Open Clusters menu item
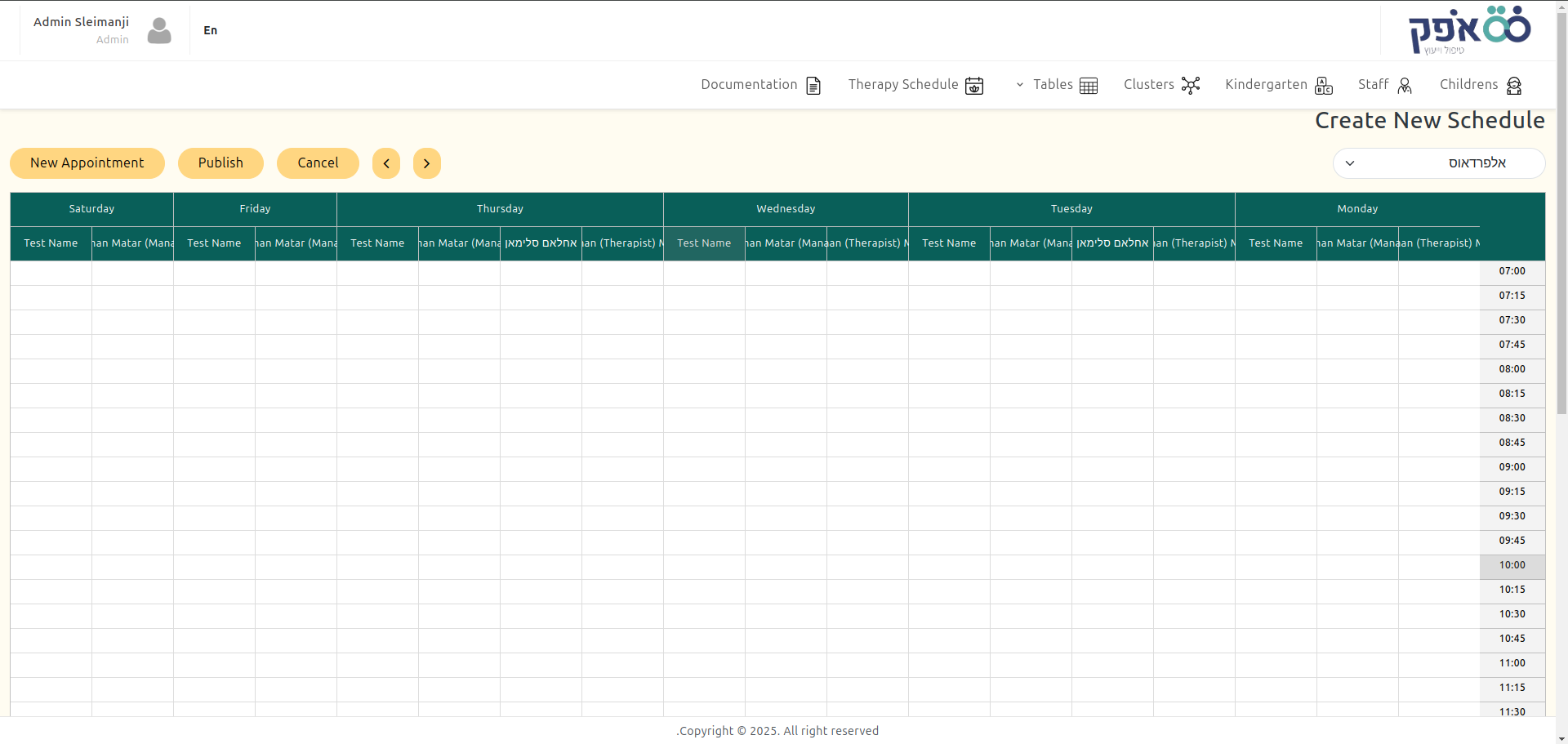Viewport: 1568px width, 744px height. (x=1162, y=85)
